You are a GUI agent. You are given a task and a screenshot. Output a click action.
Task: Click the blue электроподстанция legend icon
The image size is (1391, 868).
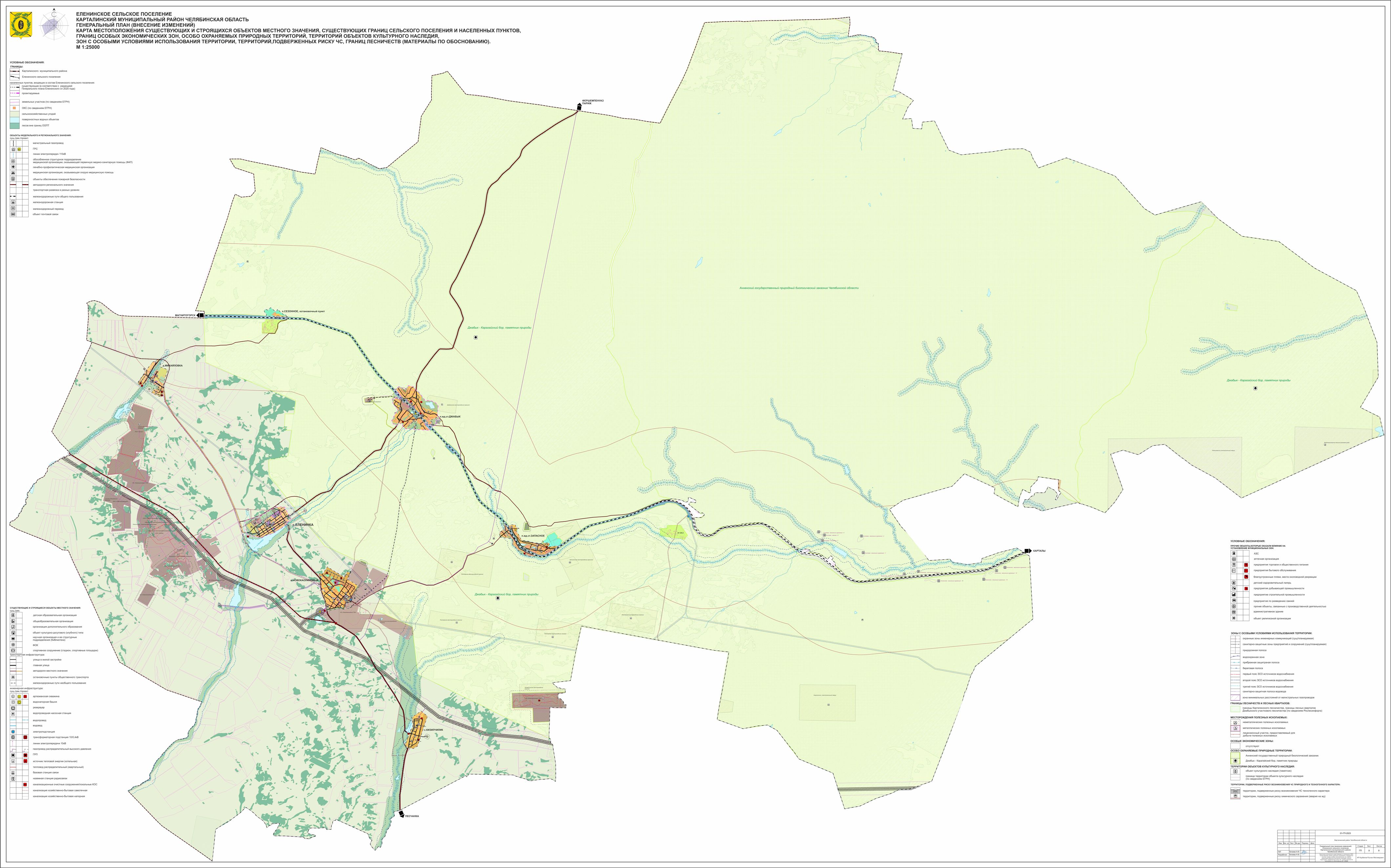[x=13, y=732]
